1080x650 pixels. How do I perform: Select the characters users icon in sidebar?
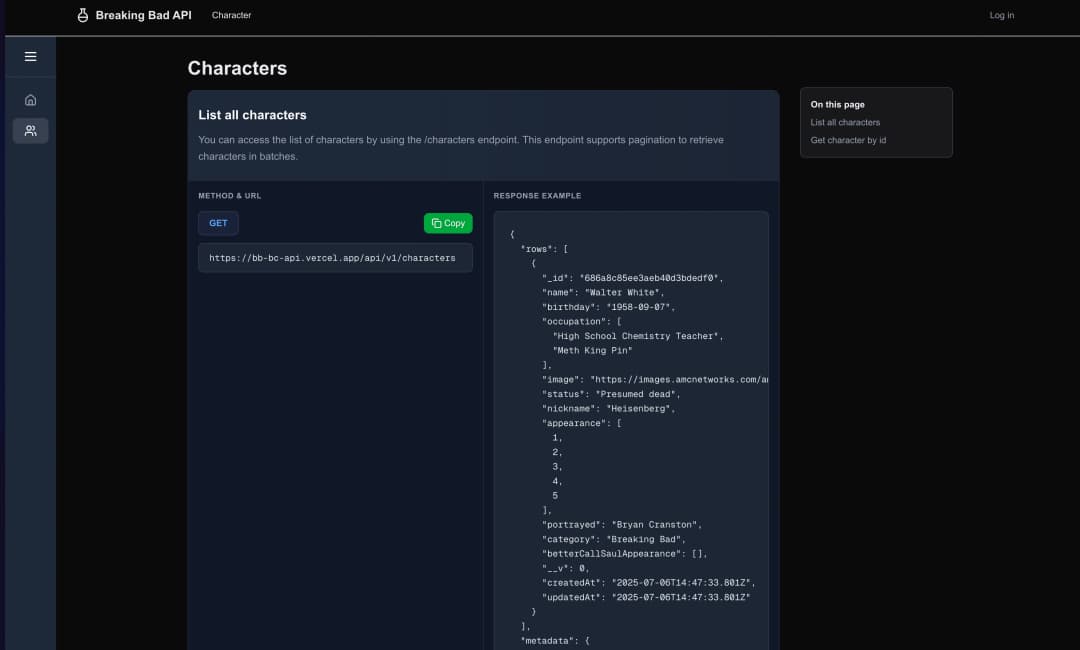pos(30,130)
